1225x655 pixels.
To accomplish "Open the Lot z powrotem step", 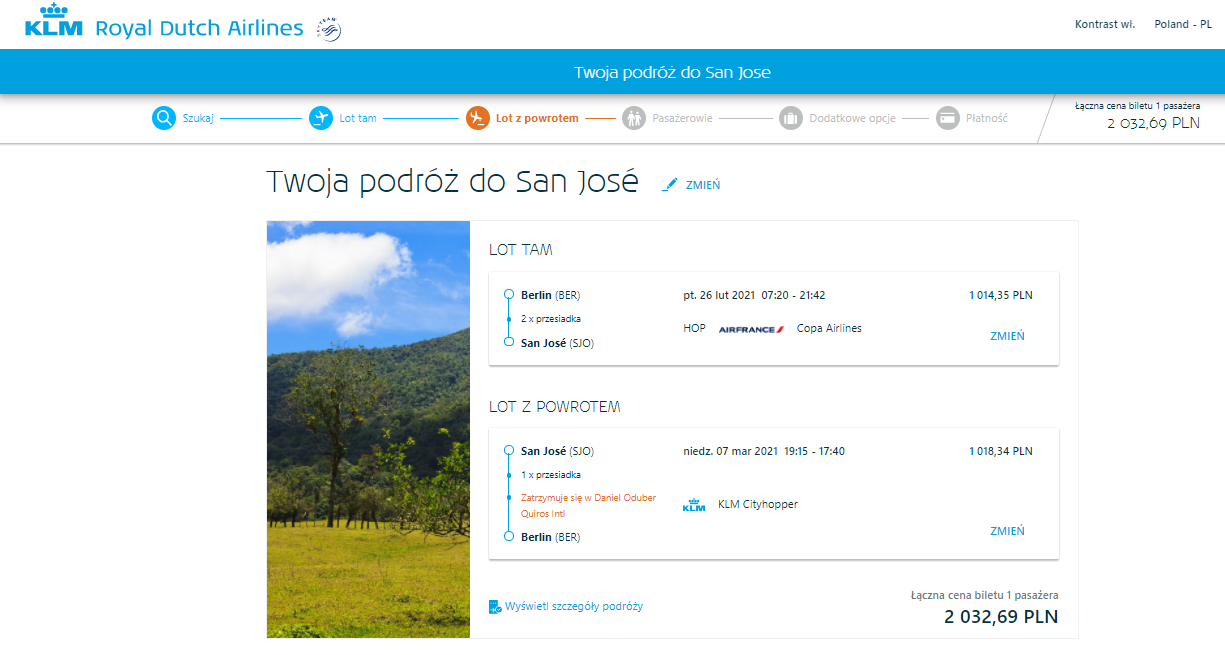I will (537, 118).
